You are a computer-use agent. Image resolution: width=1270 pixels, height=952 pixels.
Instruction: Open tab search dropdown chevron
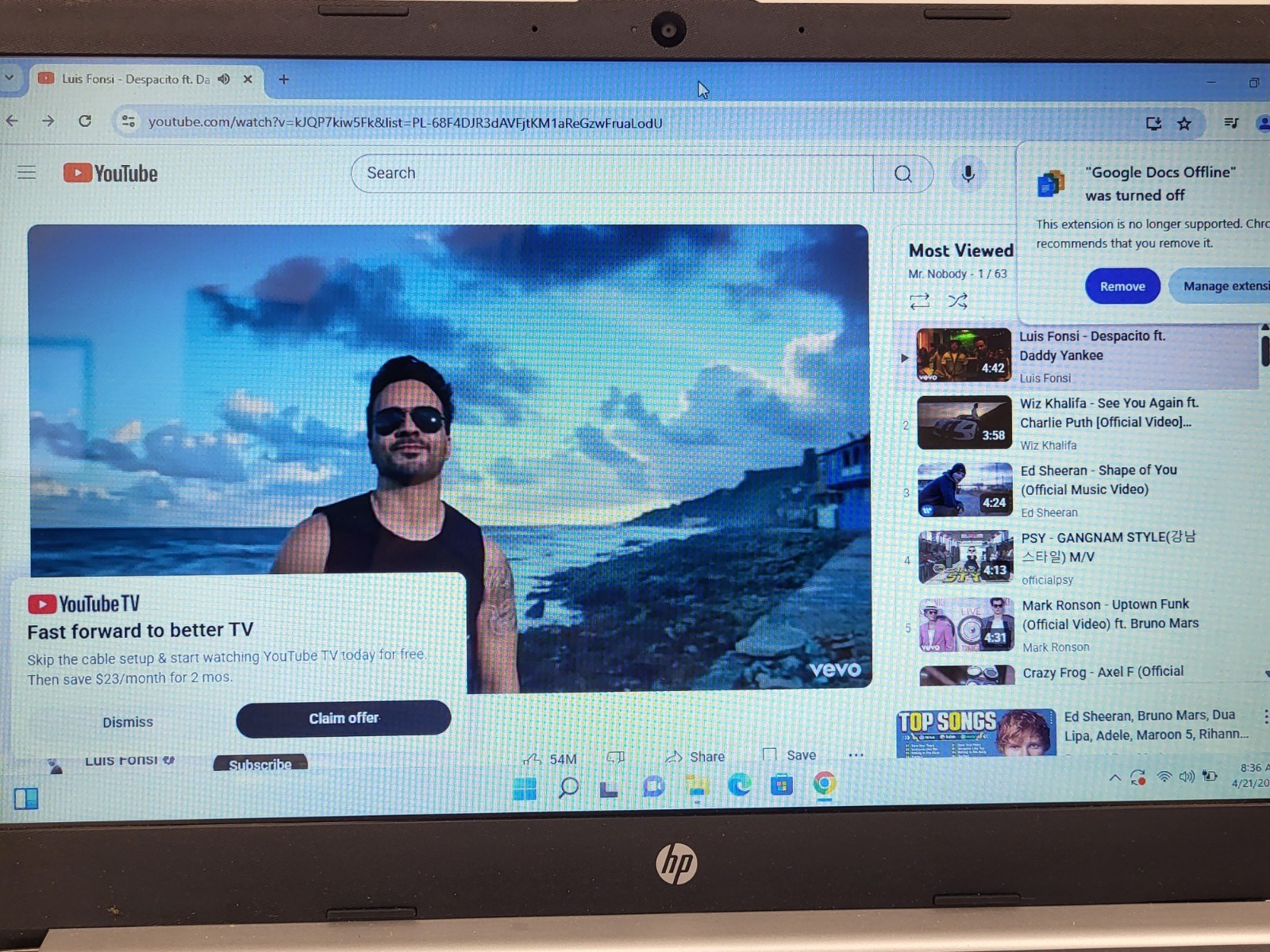point(9,78)
